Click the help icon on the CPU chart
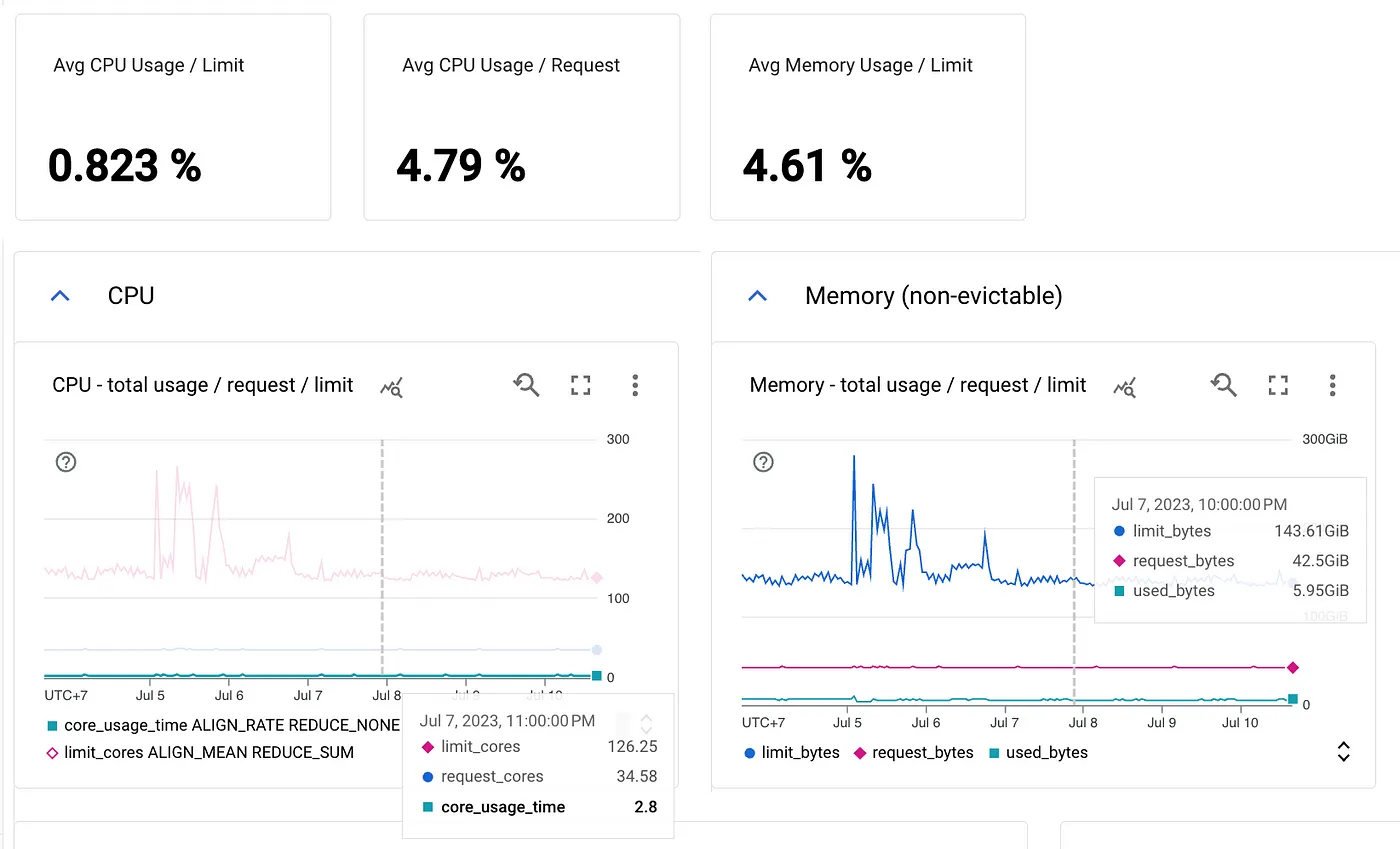The image size is (1400, 849). (66, 462)
